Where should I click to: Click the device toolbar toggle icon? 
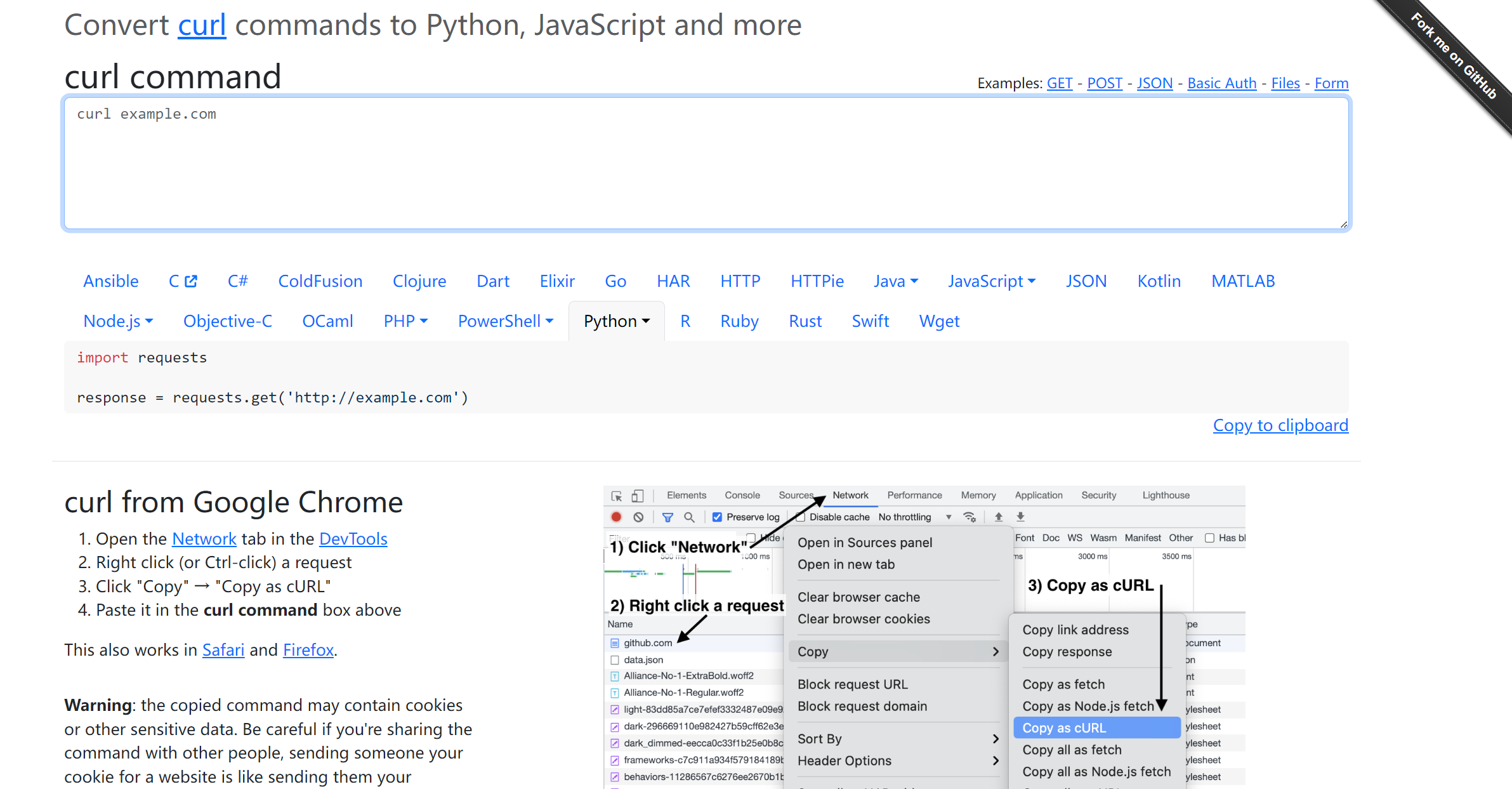638,496
